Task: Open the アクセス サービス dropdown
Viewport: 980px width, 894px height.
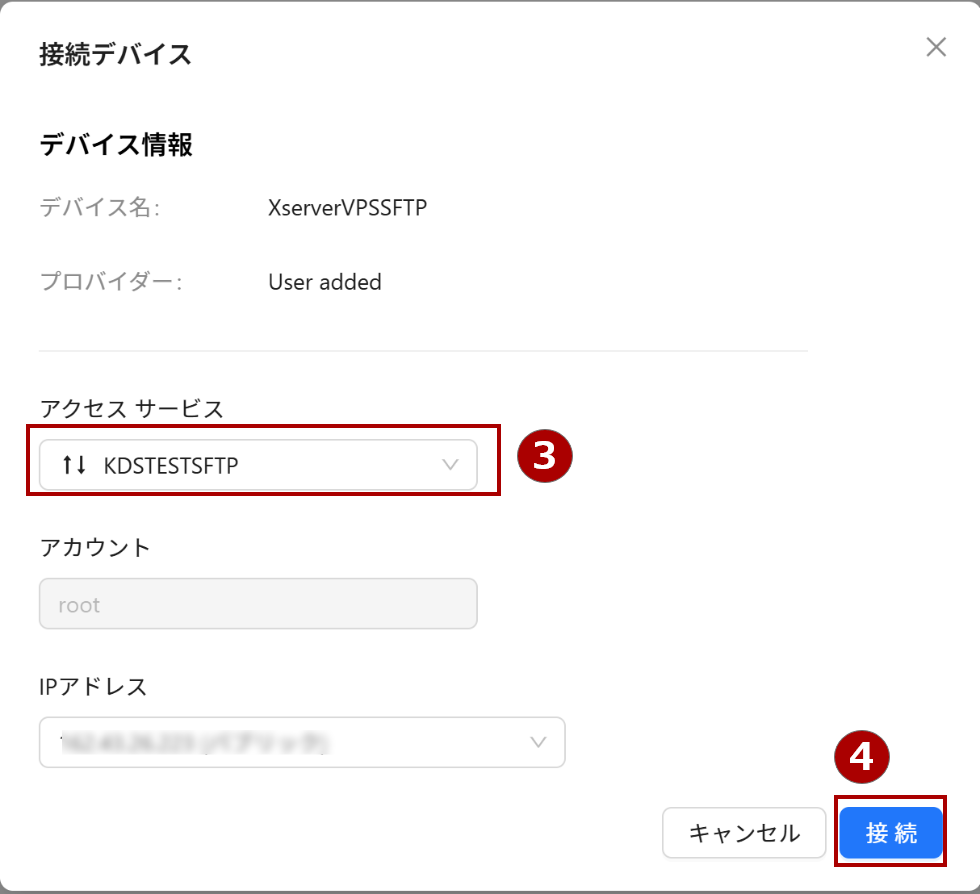Action: [258, 465]
